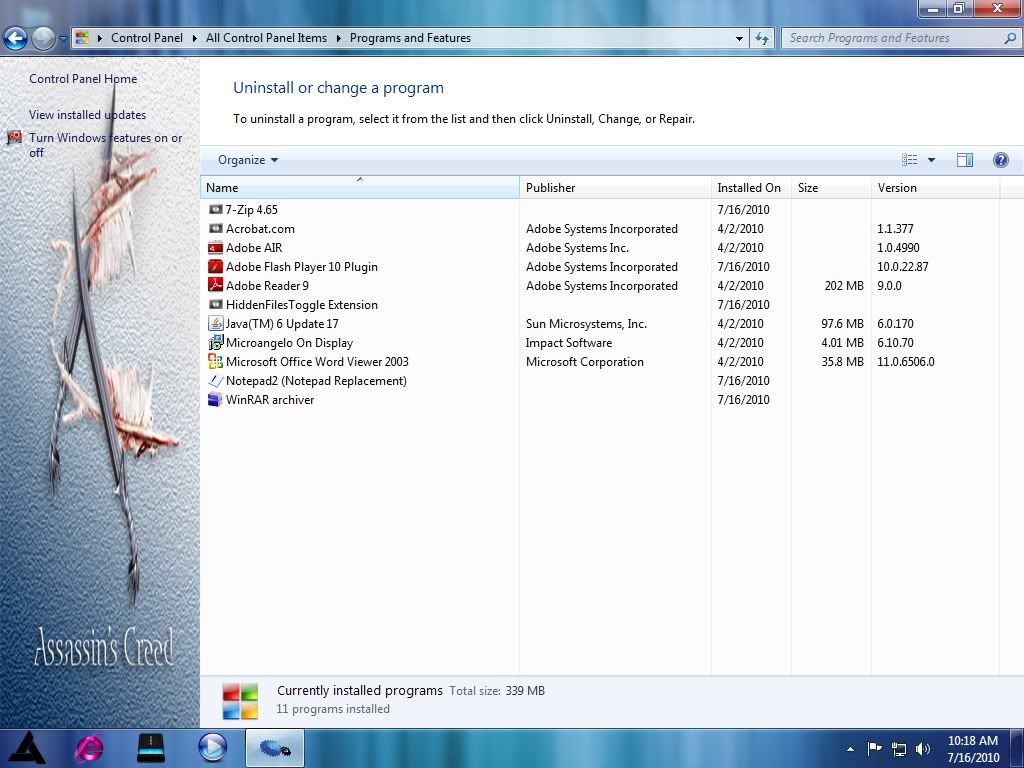Expand the arrow after Control Panel breadcrumb
The height and width of the screenshot is (768, 1024).
point(195,39)
